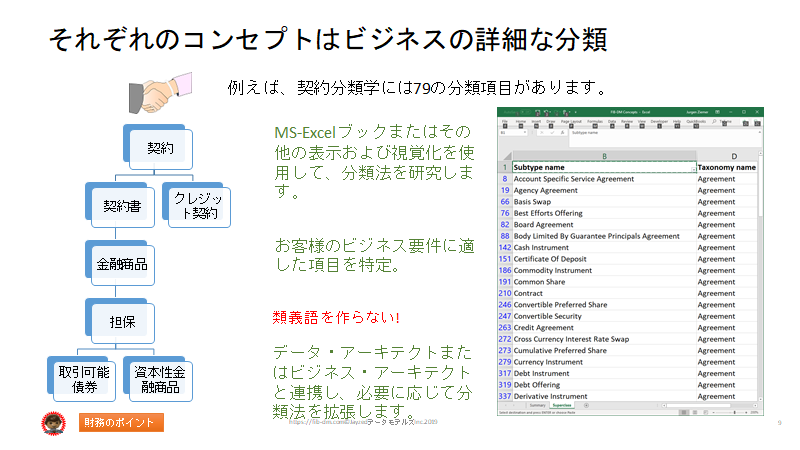Click the Excel zoom slider handle
800x450 pixels.
pos(735,412)
